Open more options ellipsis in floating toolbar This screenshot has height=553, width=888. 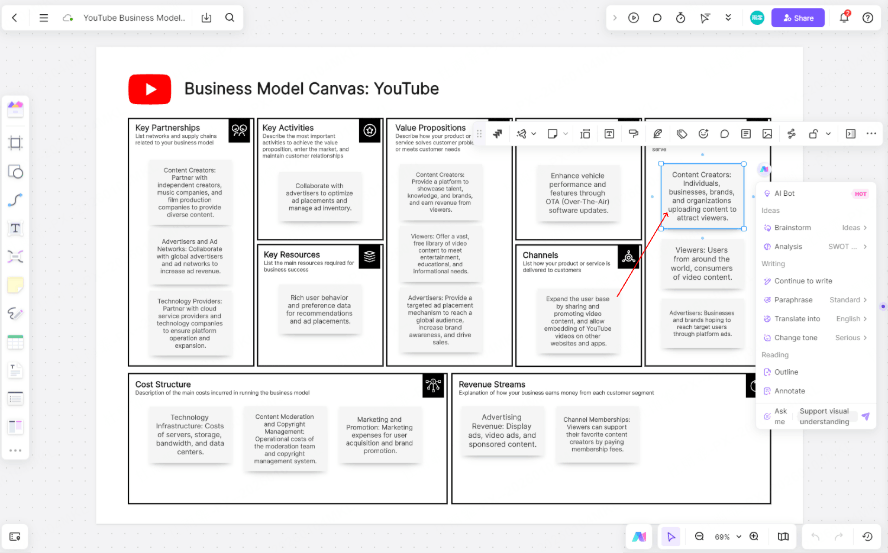point(871,134)
